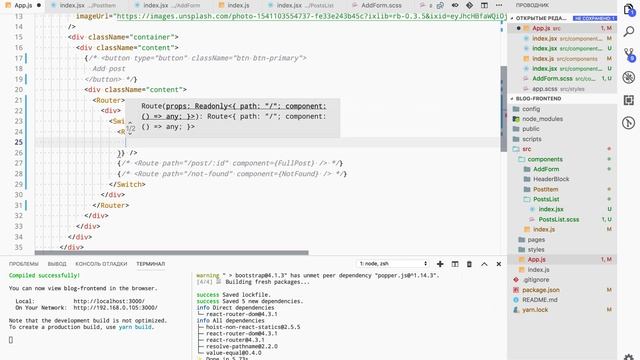640x360 pixels.
Task: Click the Split Editor icon in editor toolbar
Action: [484, 5]
